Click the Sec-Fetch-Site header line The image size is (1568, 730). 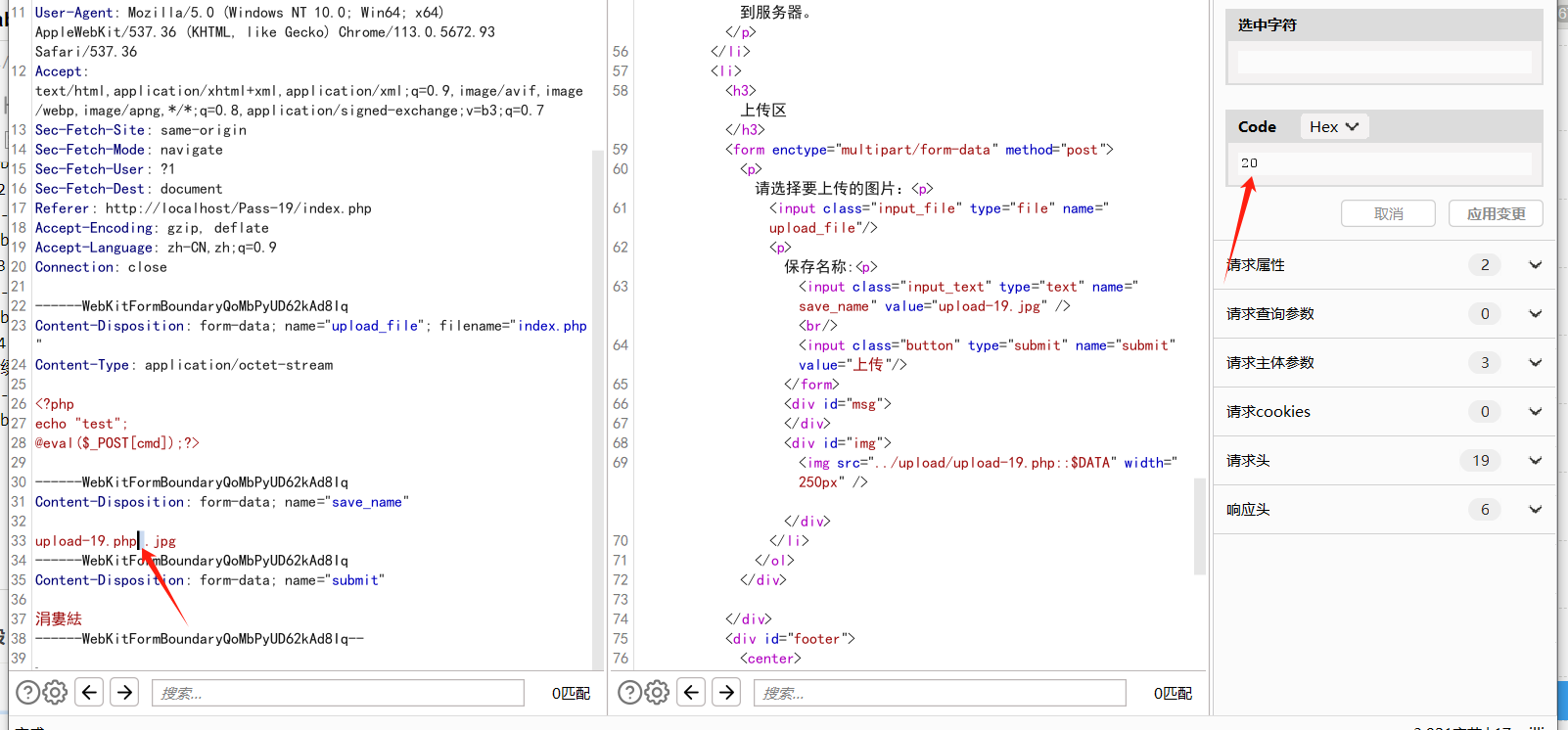[x=141, y=130]
